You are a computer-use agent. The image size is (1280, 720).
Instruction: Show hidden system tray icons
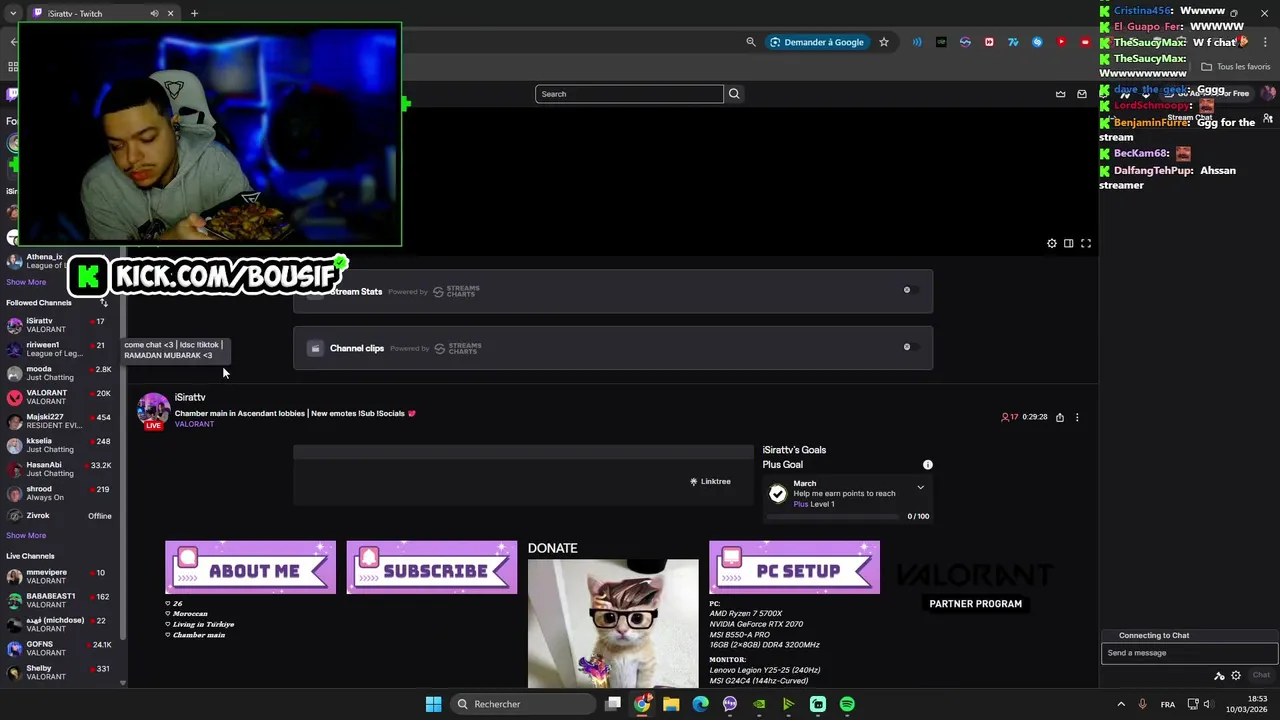tap(1121, 704)
